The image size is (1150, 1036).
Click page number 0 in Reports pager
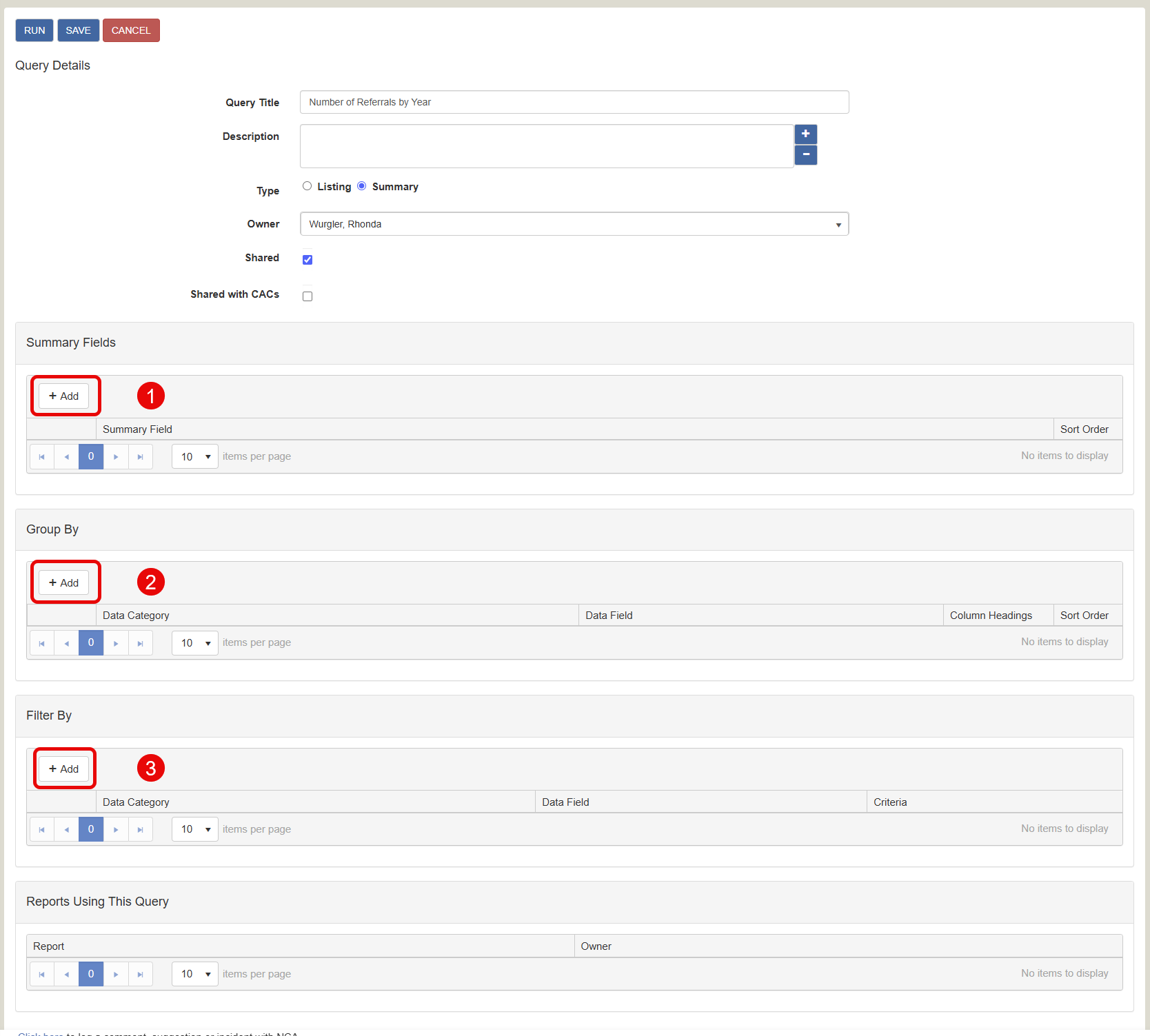[x=91, y=974]
